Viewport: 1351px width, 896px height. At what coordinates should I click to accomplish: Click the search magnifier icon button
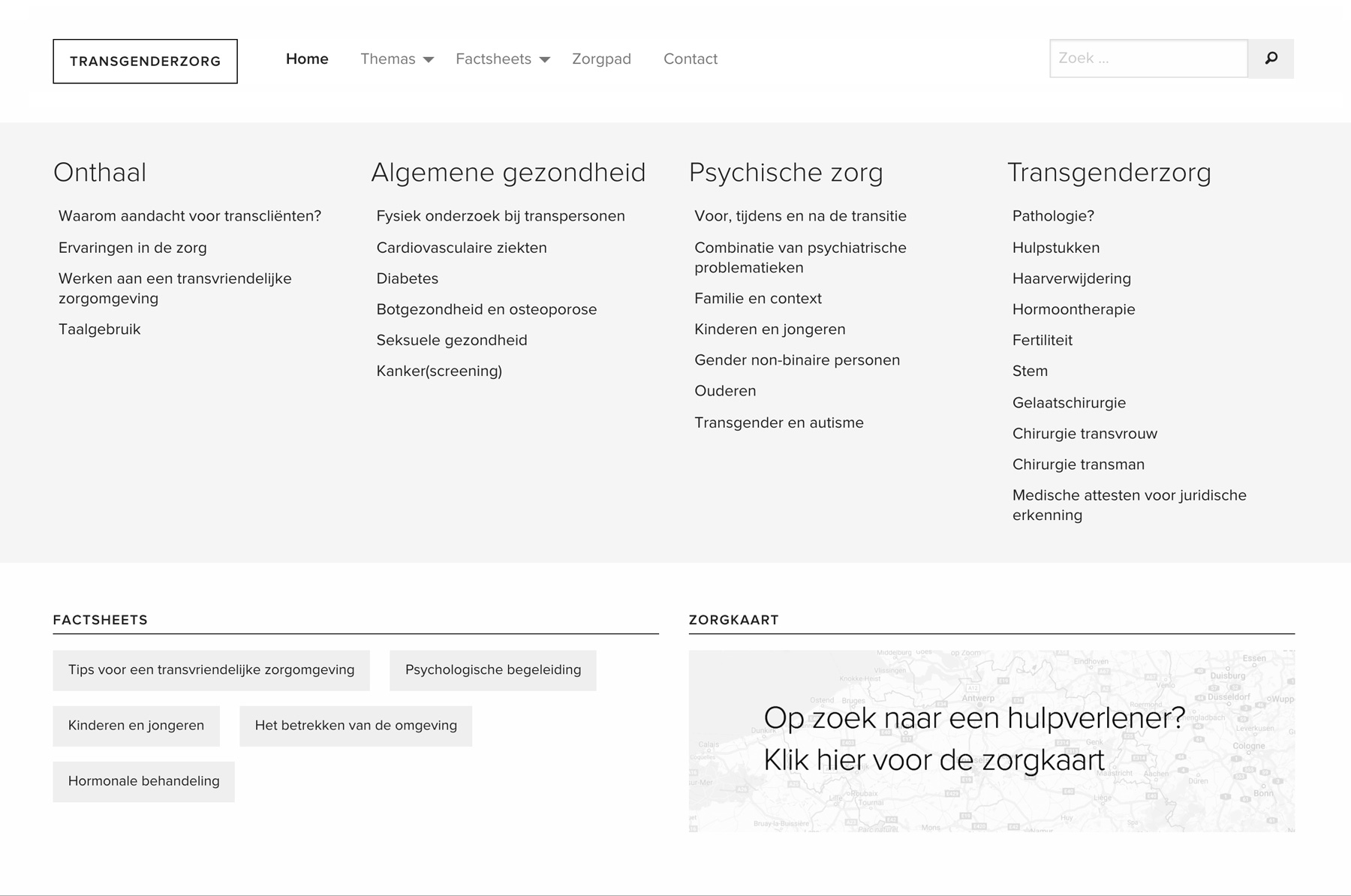pyautogui.click(x=1271, y=59)
